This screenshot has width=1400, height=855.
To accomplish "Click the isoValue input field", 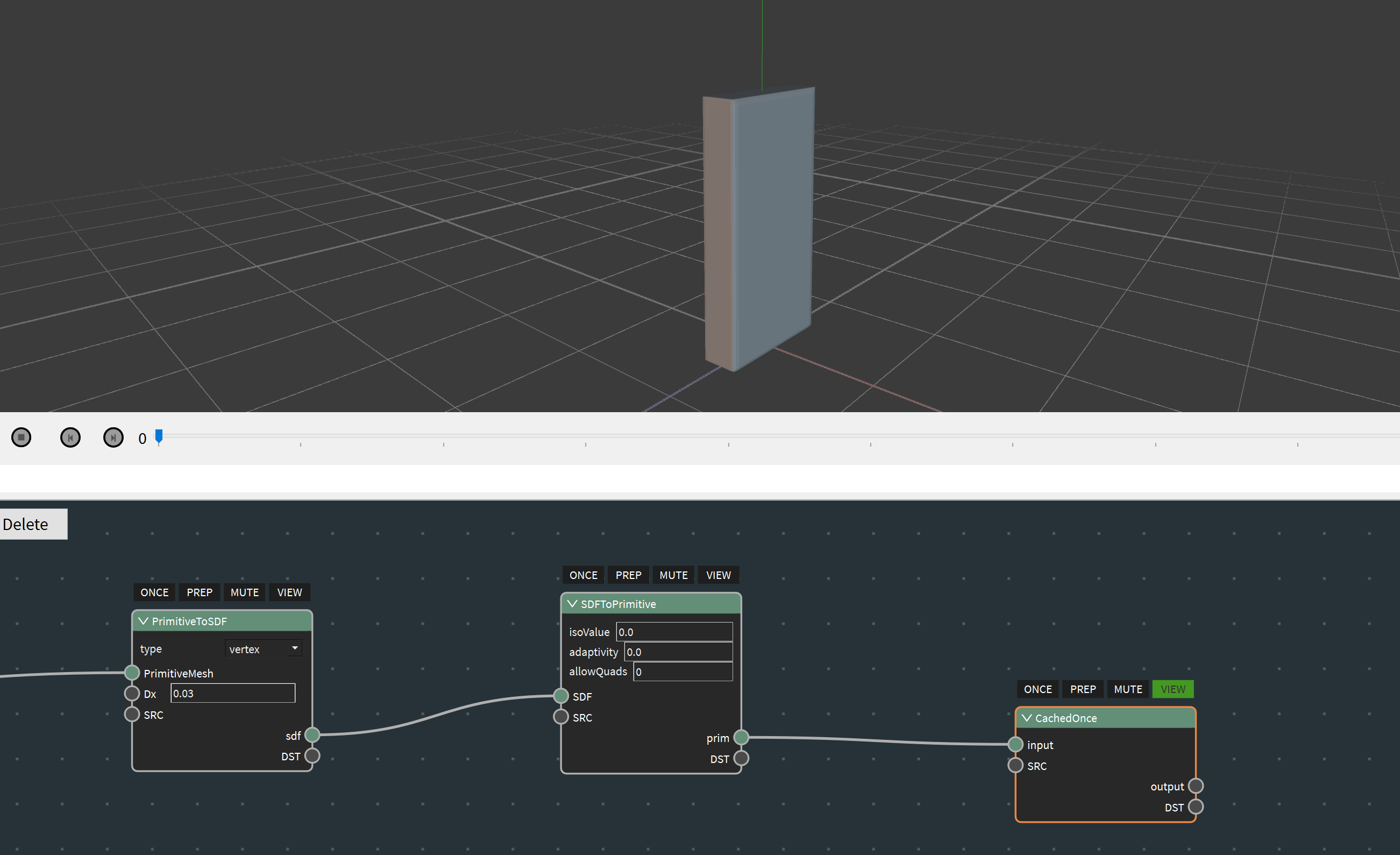I will pos(674,632).
